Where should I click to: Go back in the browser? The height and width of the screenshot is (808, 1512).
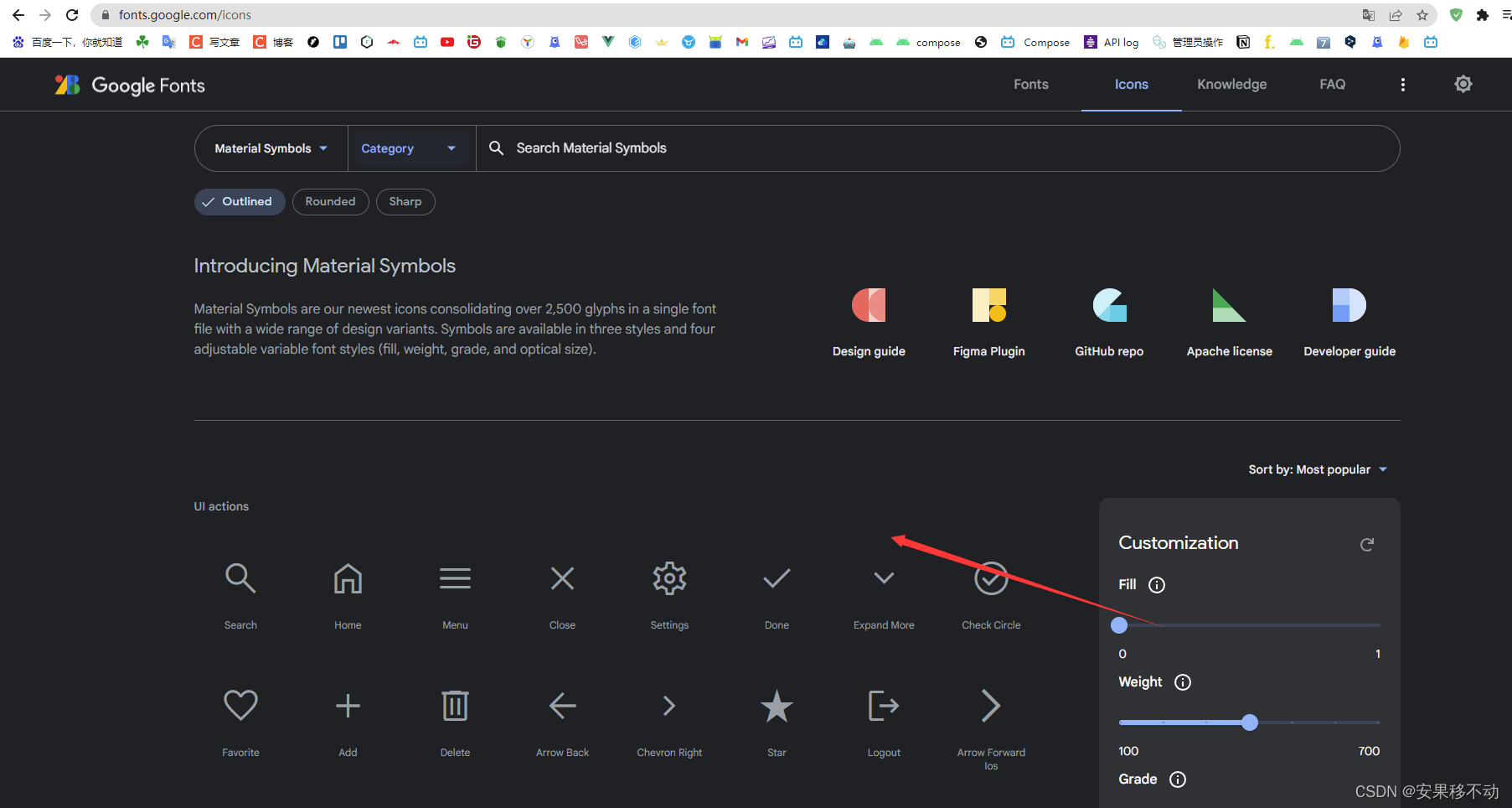coord(18,15)
